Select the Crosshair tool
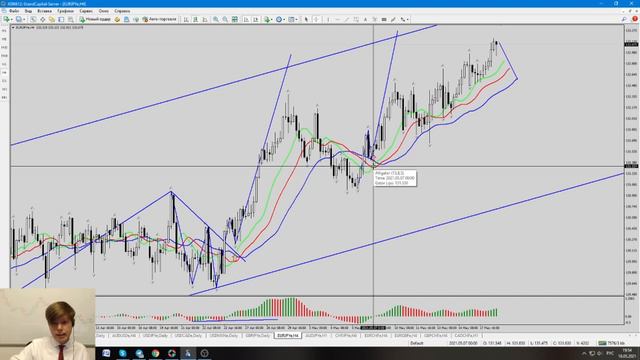Screen dimensions: 640x360 316,19
